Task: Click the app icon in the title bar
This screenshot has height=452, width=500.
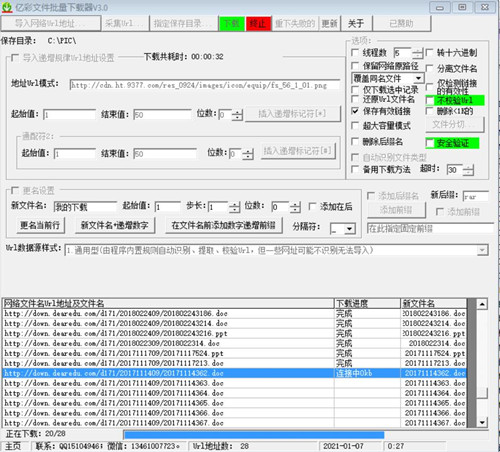Action: click(x=7, y=7)
